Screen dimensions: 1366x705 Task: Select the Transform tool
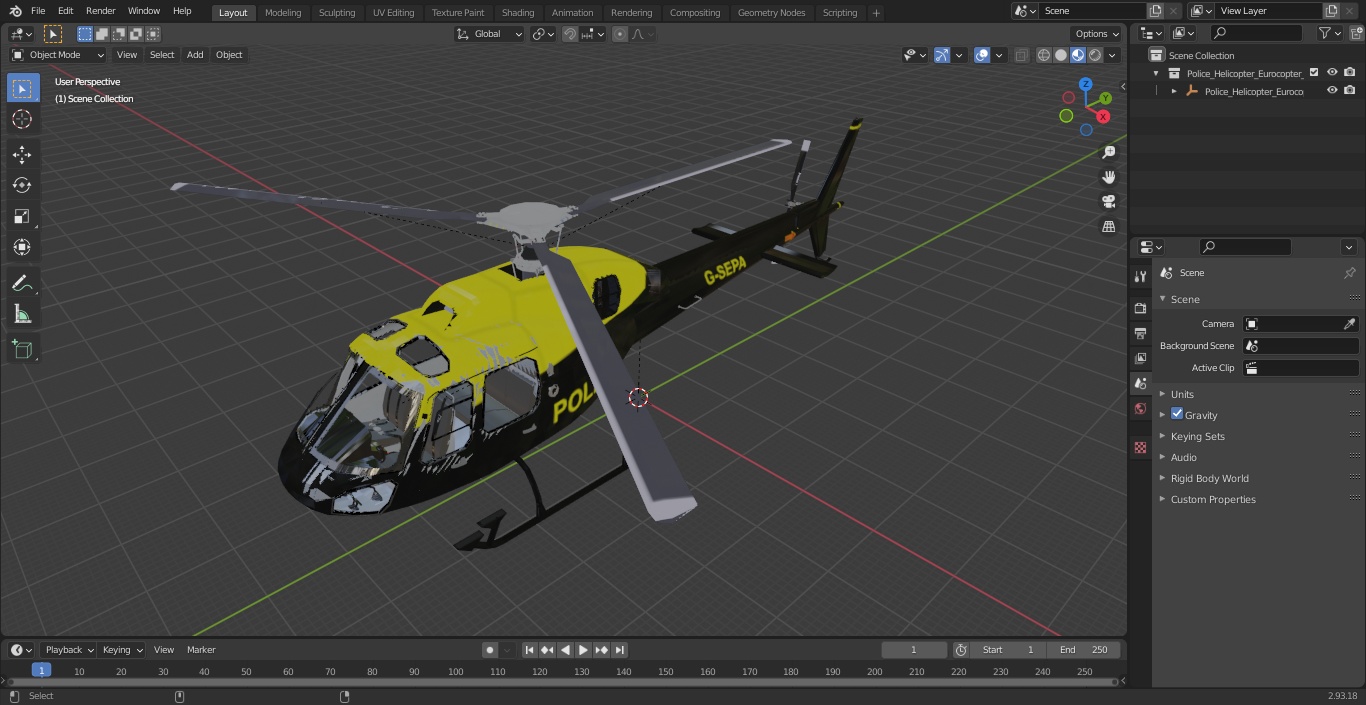22,247
